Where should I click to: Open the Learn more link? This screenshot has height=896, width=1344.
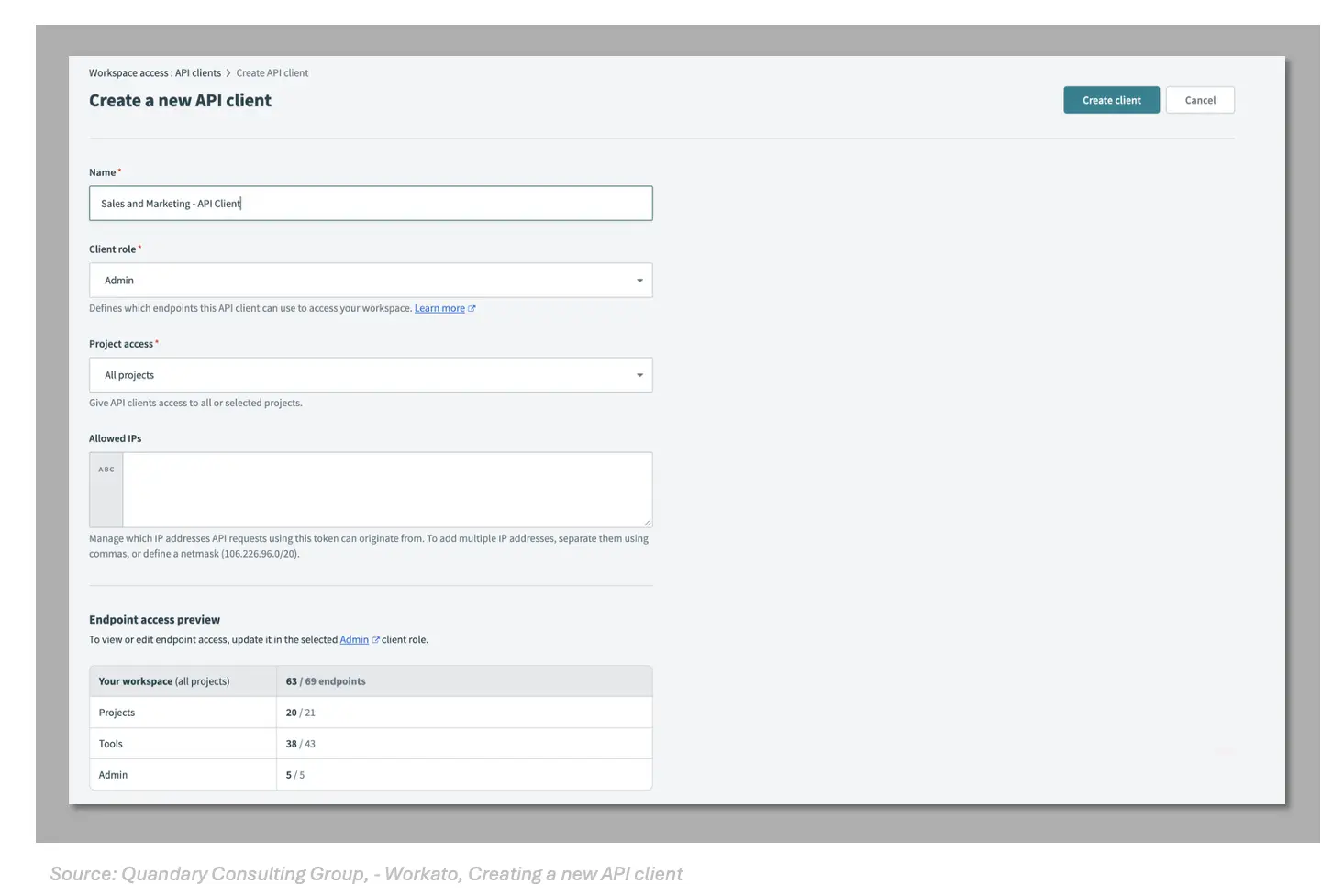pos(438,307)
